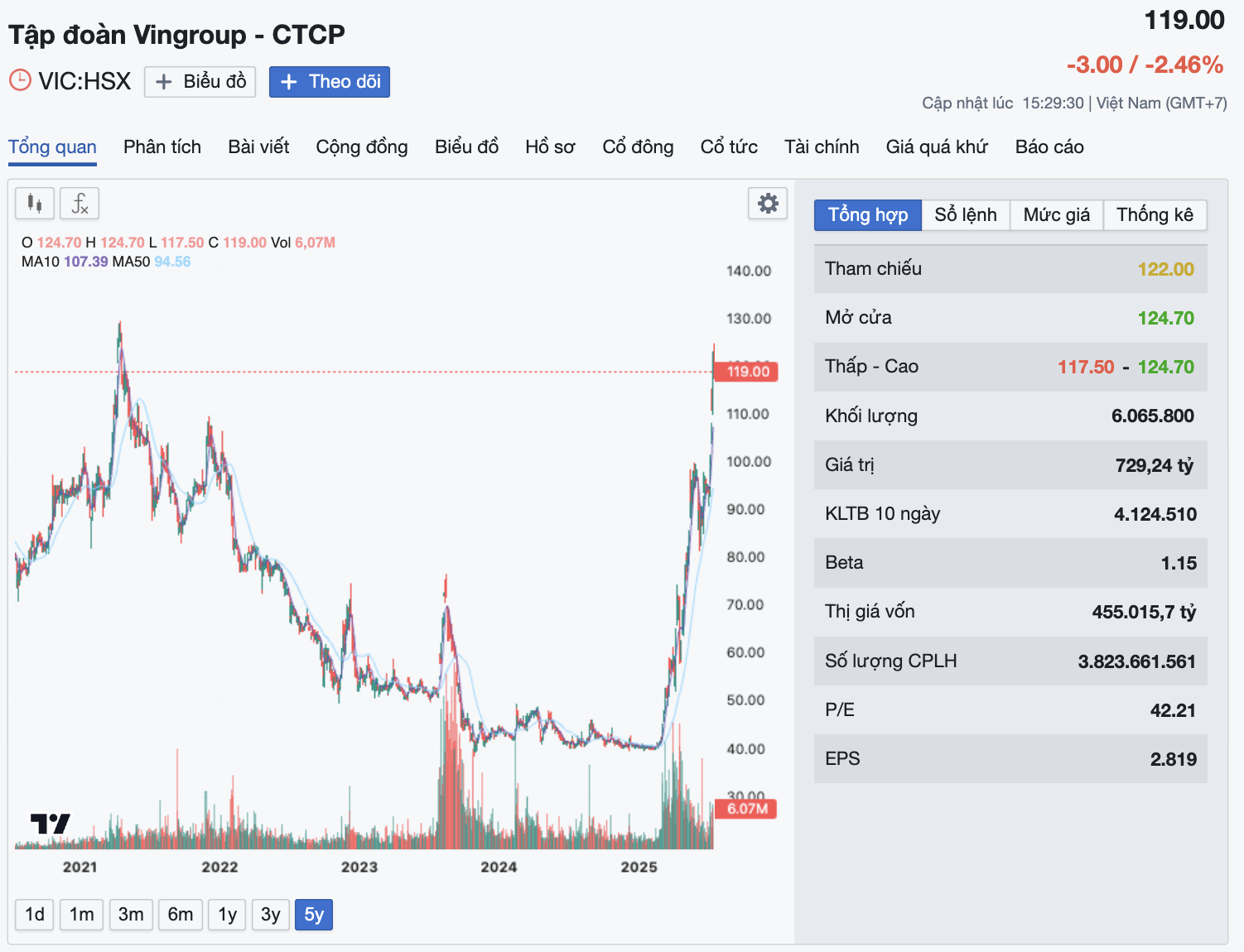Click the Số lượng CPLH value 3.823.661.561
The width and height of the screenshot is (1244, 952).
1136,661
